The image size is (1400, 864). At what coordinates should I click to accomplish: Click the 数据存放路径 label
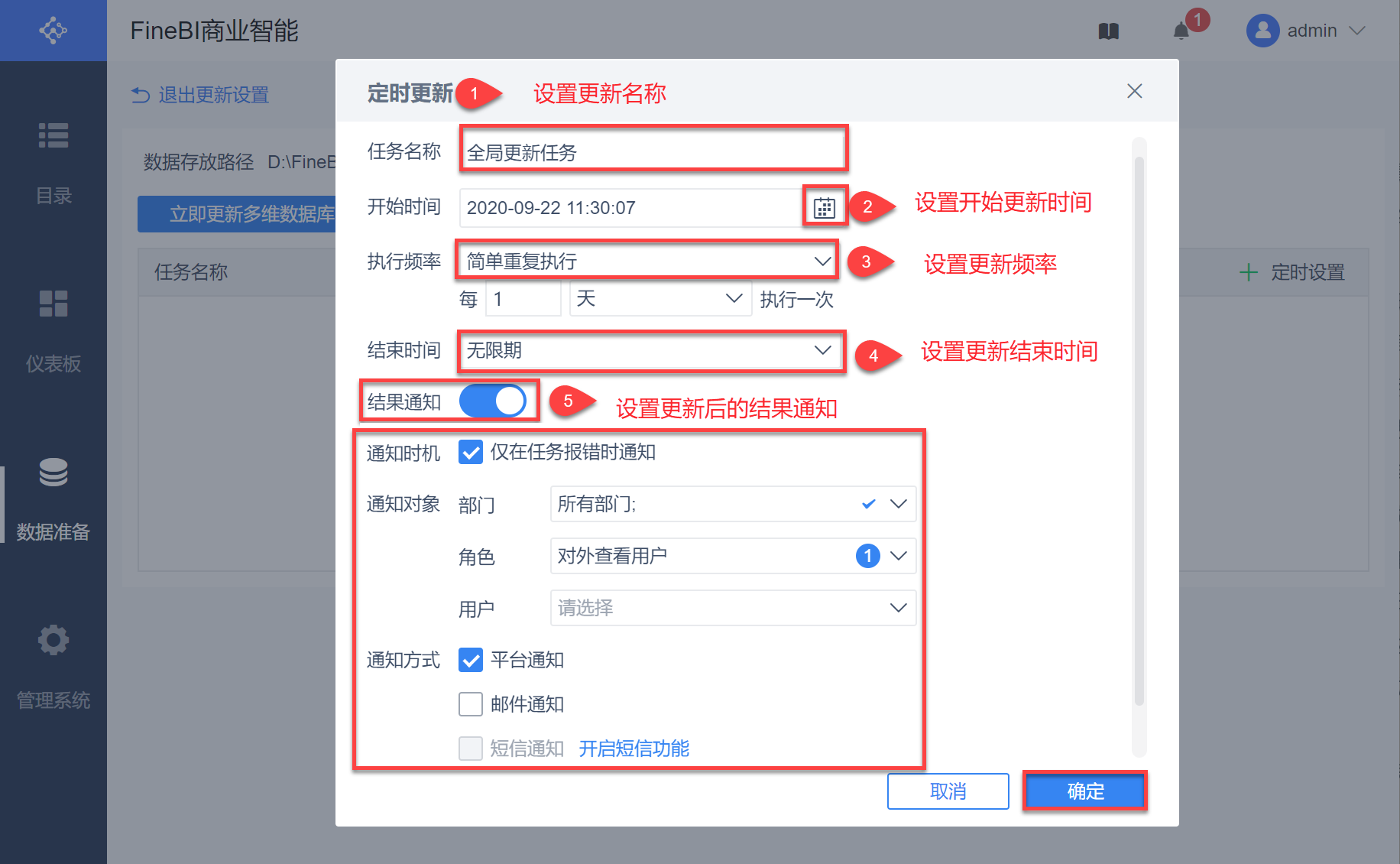pyautogui.click(x=199, y=162)
